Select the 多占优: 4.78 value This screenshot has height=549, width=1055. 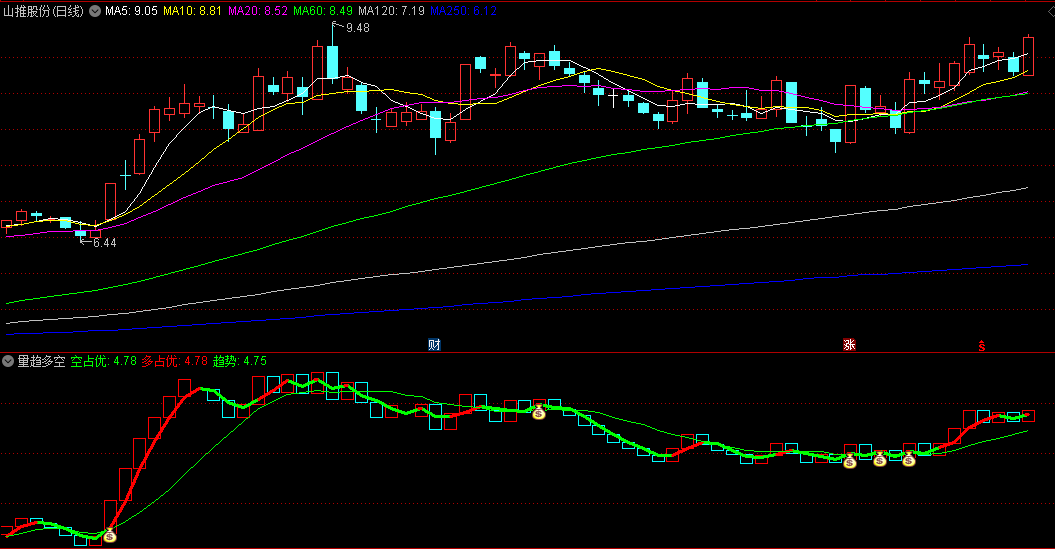pos(174,361)
